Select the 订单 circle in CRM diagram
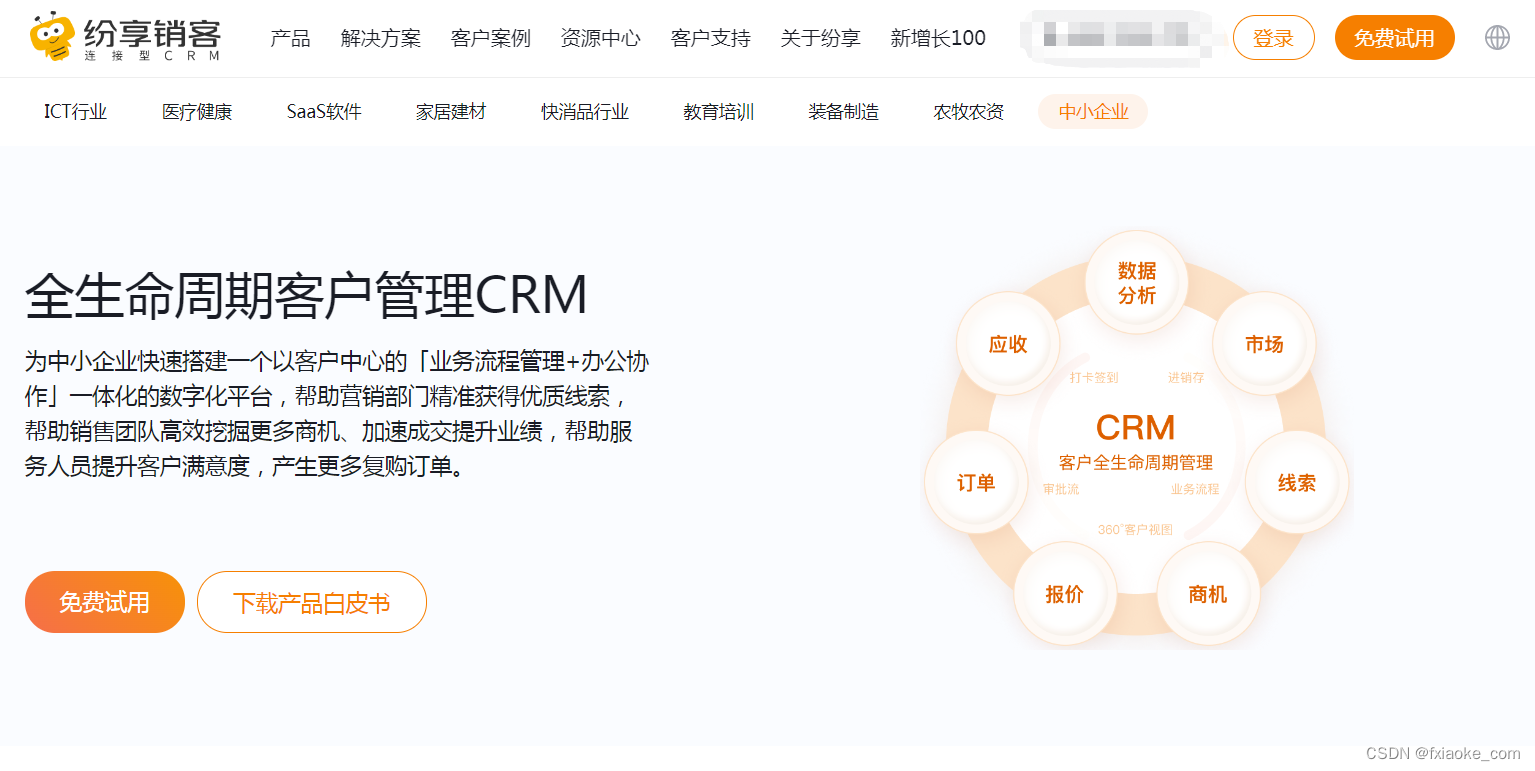Image resolution: width=1535 pixels, height=771 pixels. (976, 483)
